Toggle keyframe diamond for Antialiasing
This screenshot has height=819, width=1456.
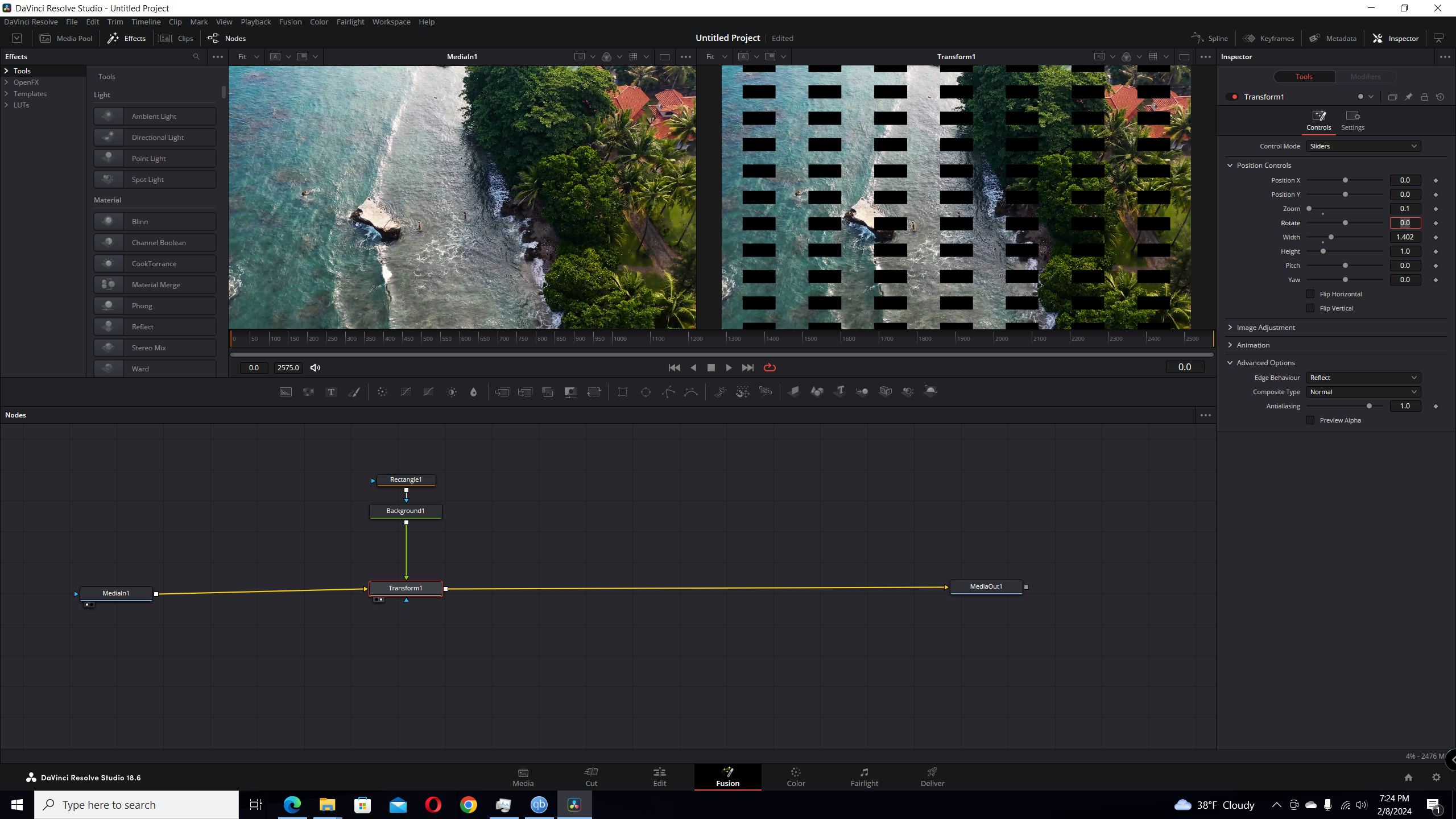coord(1436,406)
